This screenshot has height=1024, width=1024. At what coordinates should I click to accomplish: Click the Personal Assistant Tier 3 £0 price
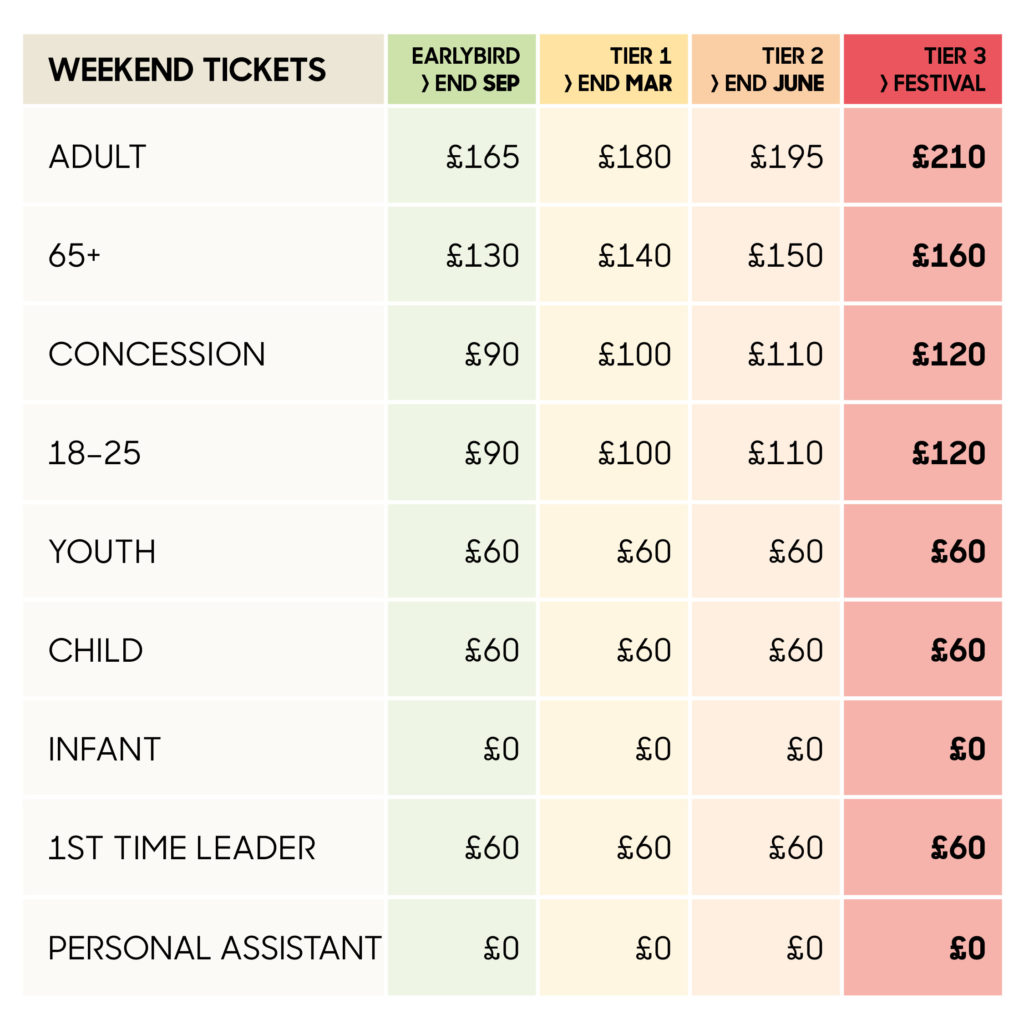click(967, 947)
